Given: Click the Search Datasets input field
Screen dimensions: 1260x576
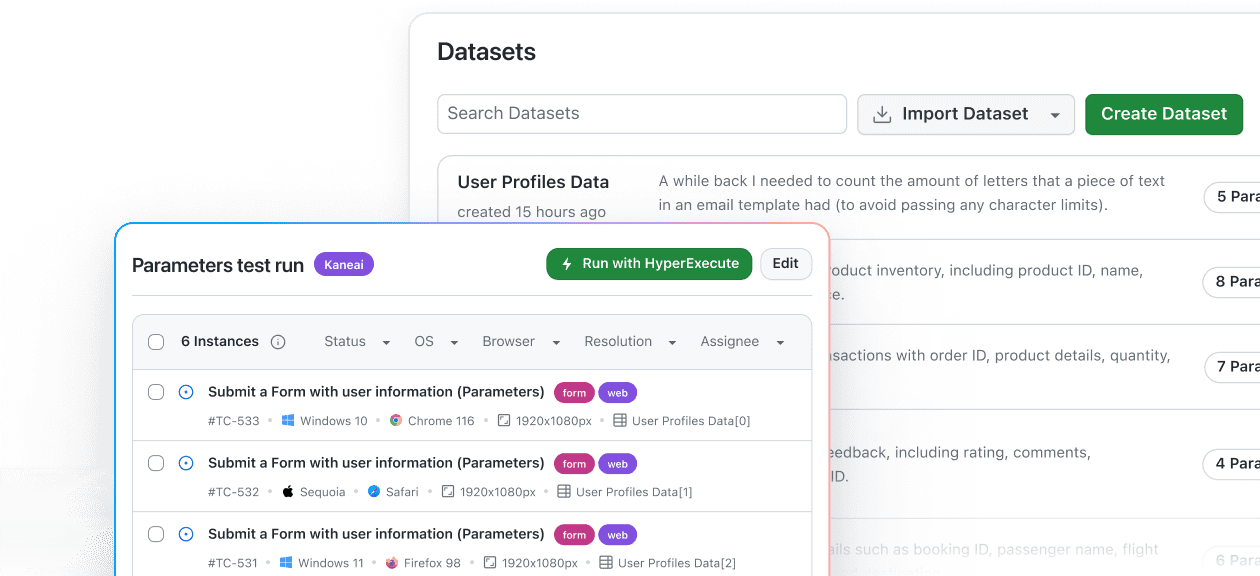Looking at the screenshot, I should (641, 114).
